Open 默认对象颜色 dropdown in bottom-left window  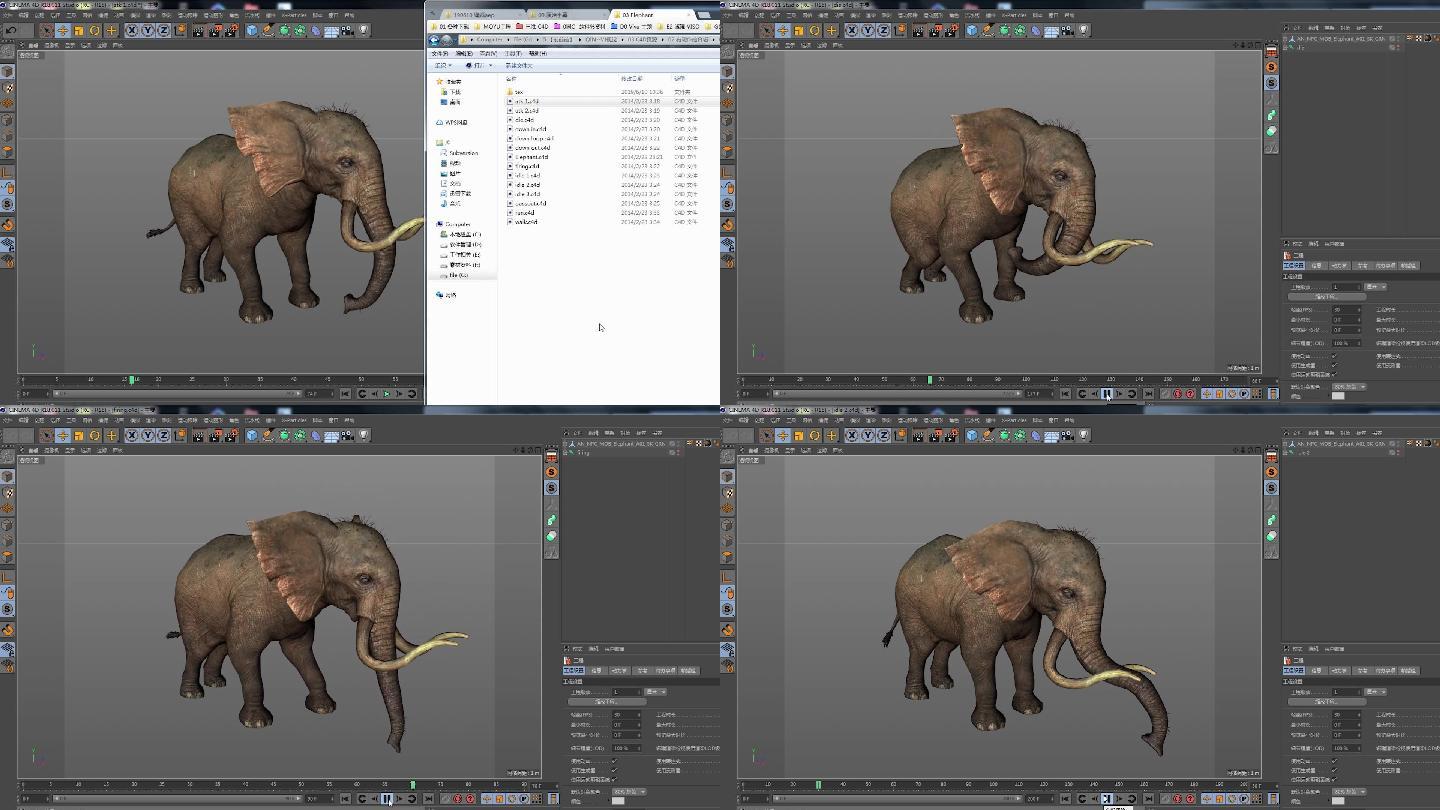click(629, 791)
